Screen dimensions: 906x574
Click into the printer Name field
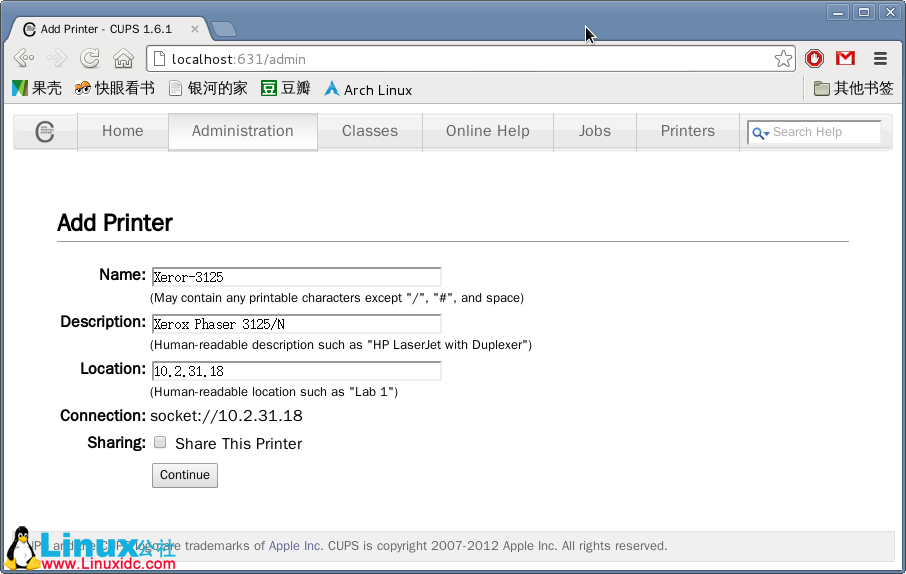(296, 277)
